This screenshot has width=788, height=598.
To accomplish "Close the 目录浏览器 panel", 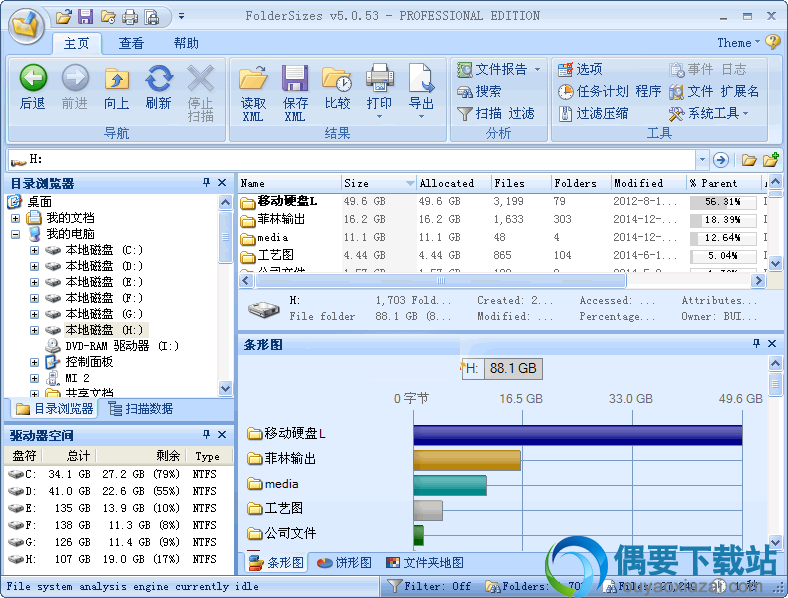I will [x=222, y=182].
